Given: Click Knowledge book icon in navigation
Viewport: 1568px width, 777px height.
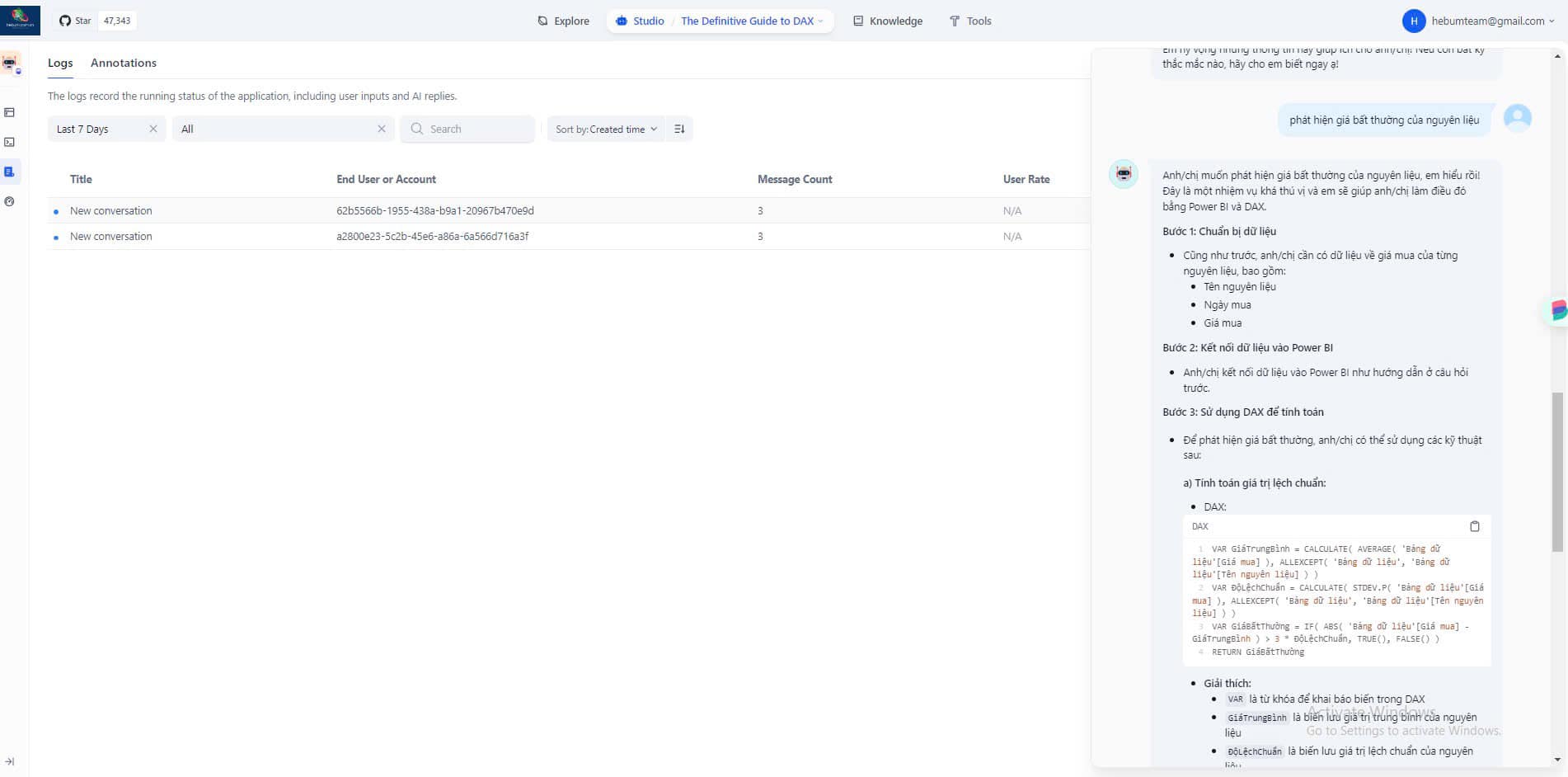Looking at the screenshot, I should (x=858, y=21).
